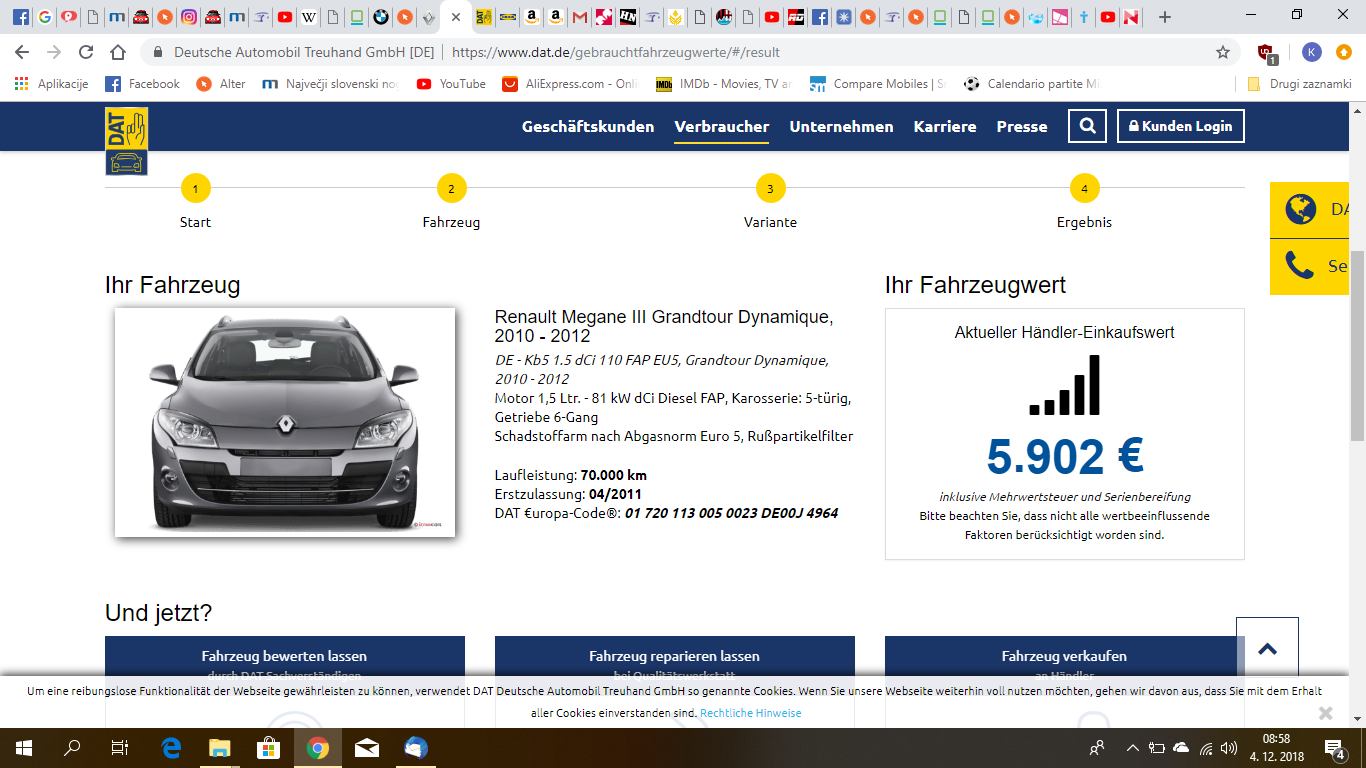Open the browser home page

tap(118, 52)
